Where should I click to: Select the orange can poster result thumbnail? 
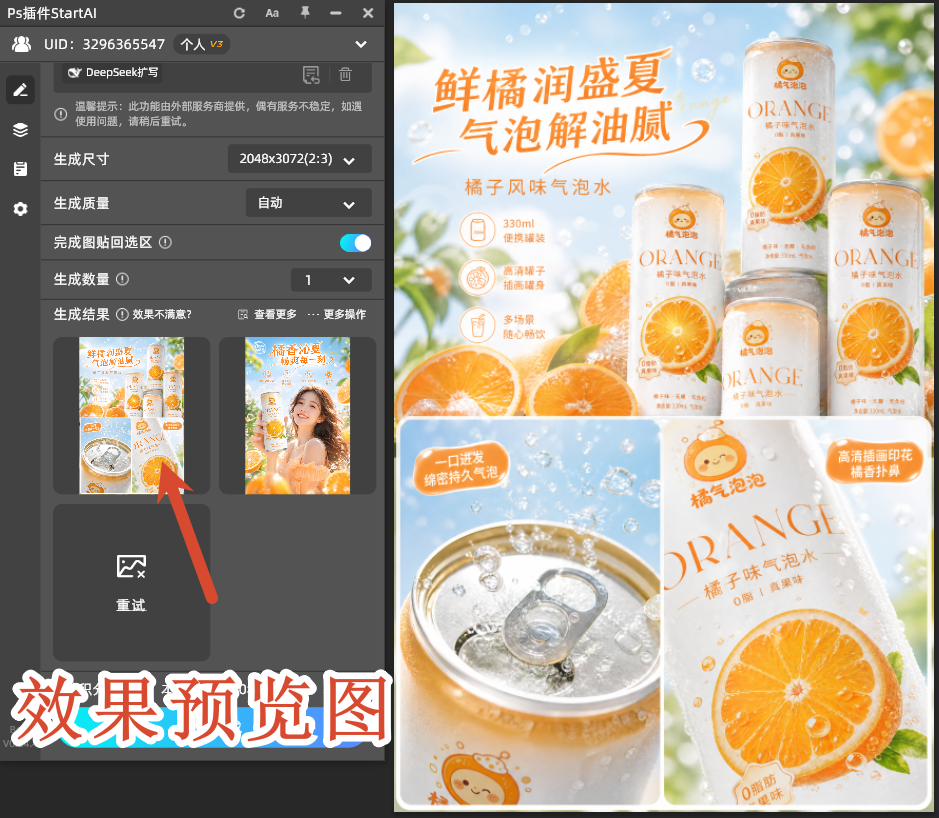[x=132, y=416]
